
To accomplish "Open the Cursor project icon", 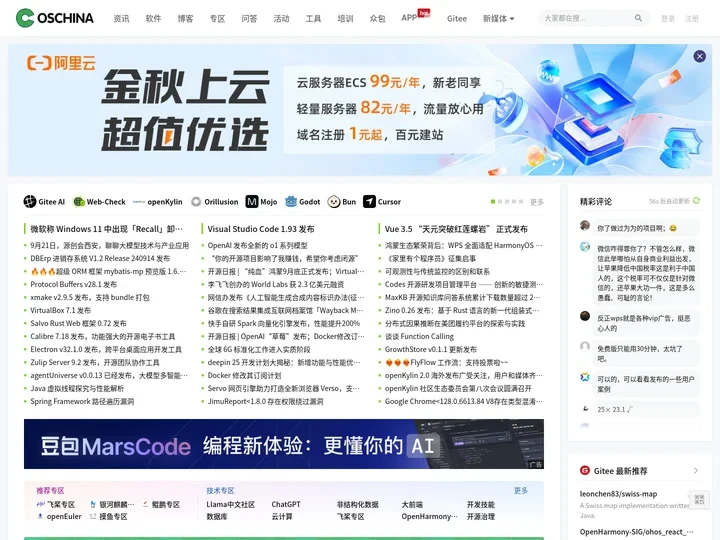I will click(369, 202).
